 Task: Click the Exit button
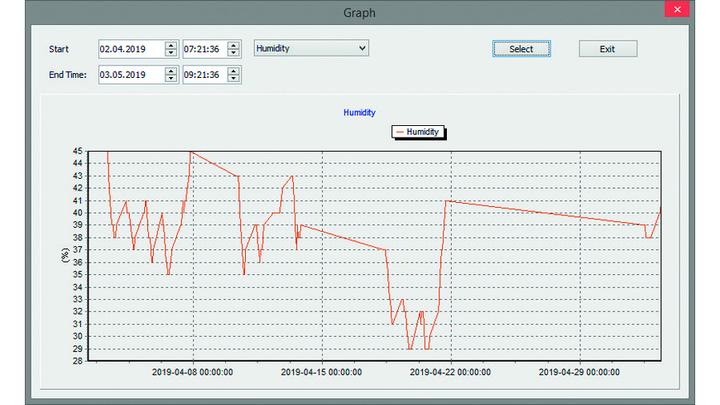(608, 49)
